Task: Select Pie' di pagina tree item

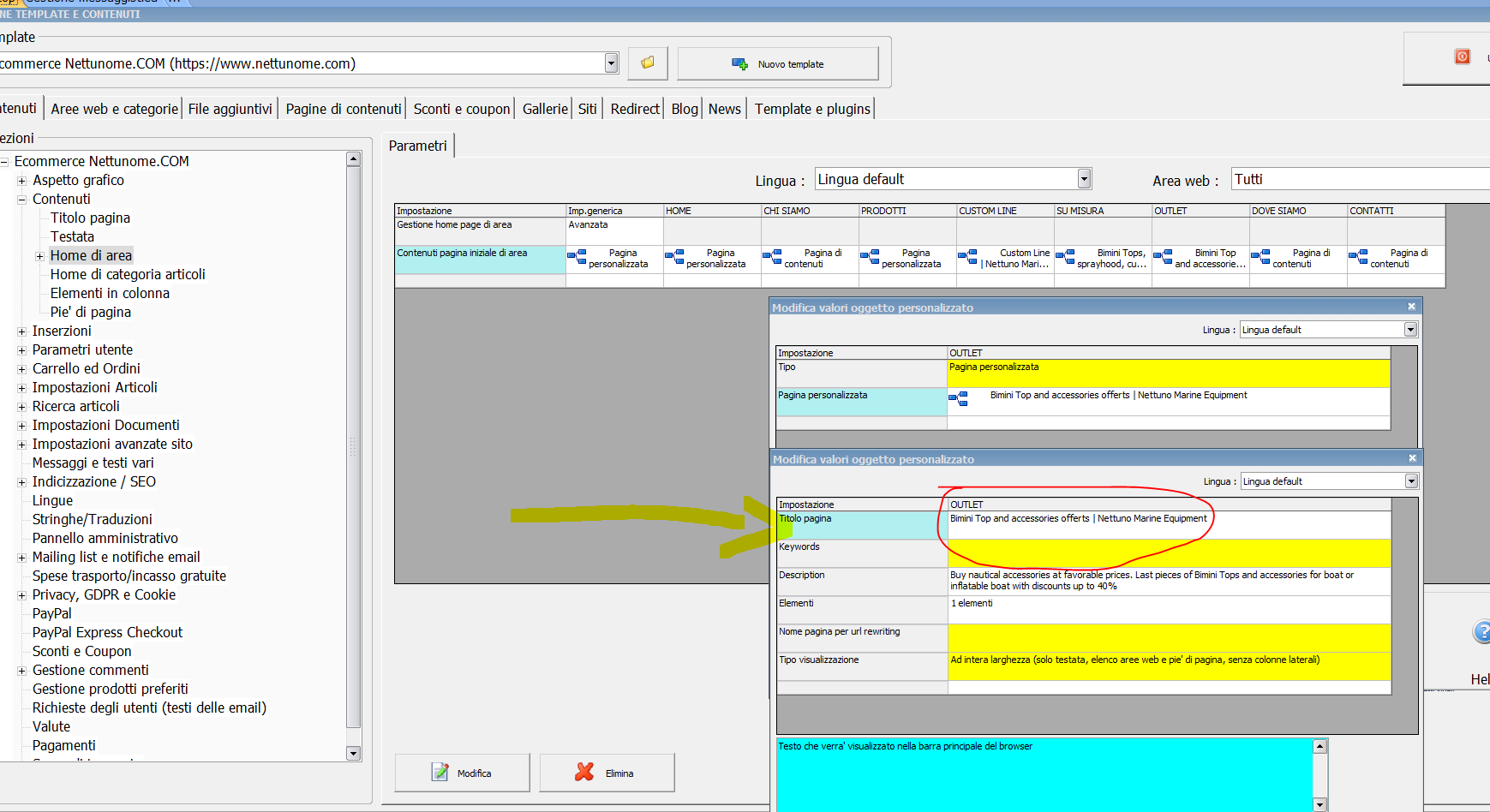Action: coord(90,312)
